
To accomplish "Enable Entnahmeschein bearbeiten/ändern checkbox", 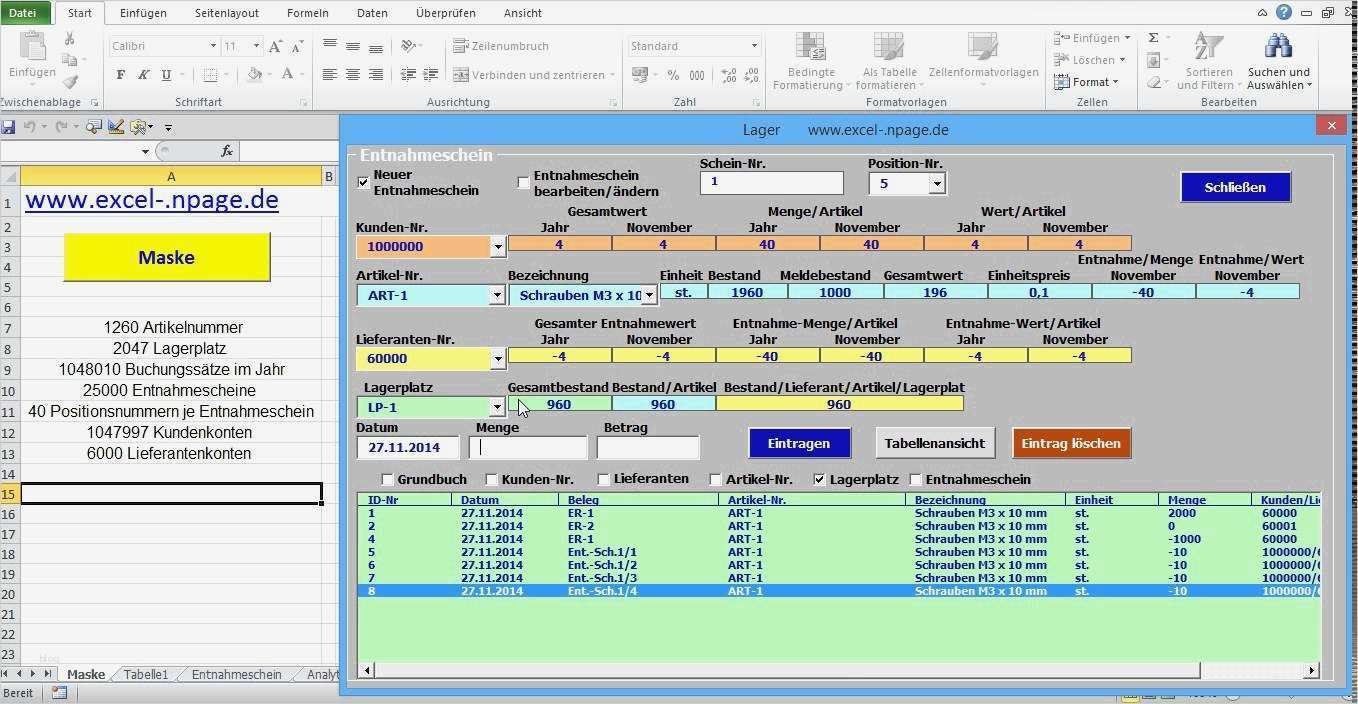I will click(523, 182).
